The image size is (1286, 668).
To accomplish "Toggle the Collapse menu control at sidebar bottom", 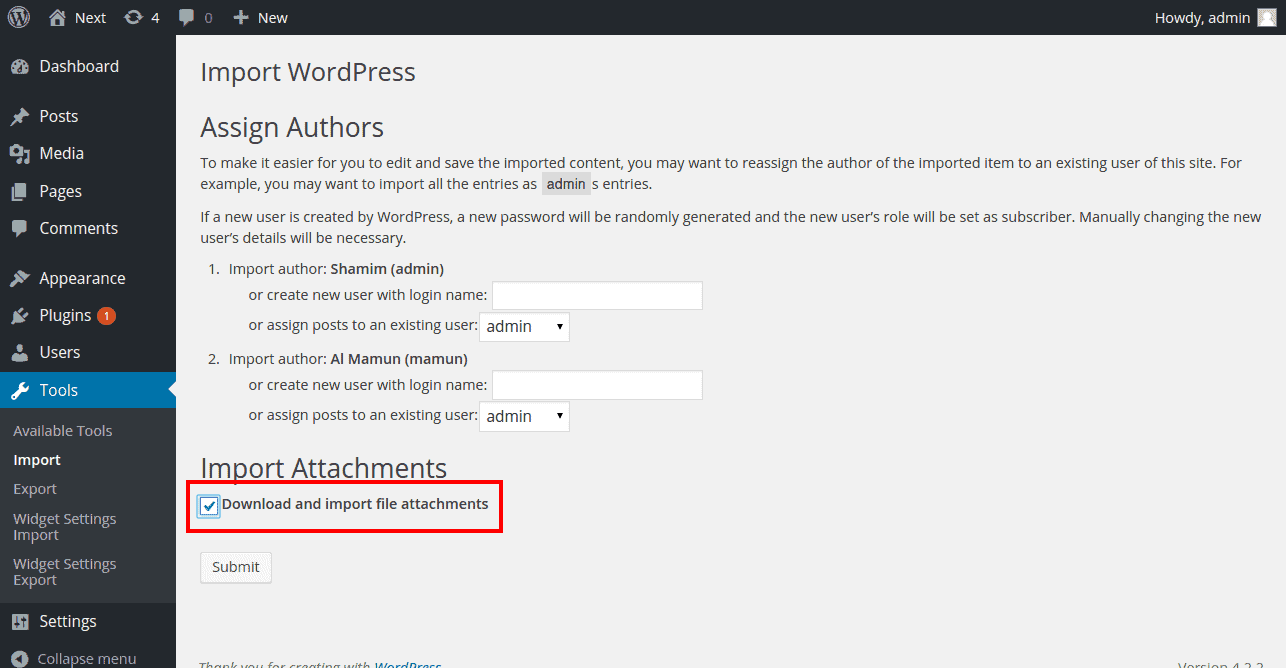I will [75, 657].
